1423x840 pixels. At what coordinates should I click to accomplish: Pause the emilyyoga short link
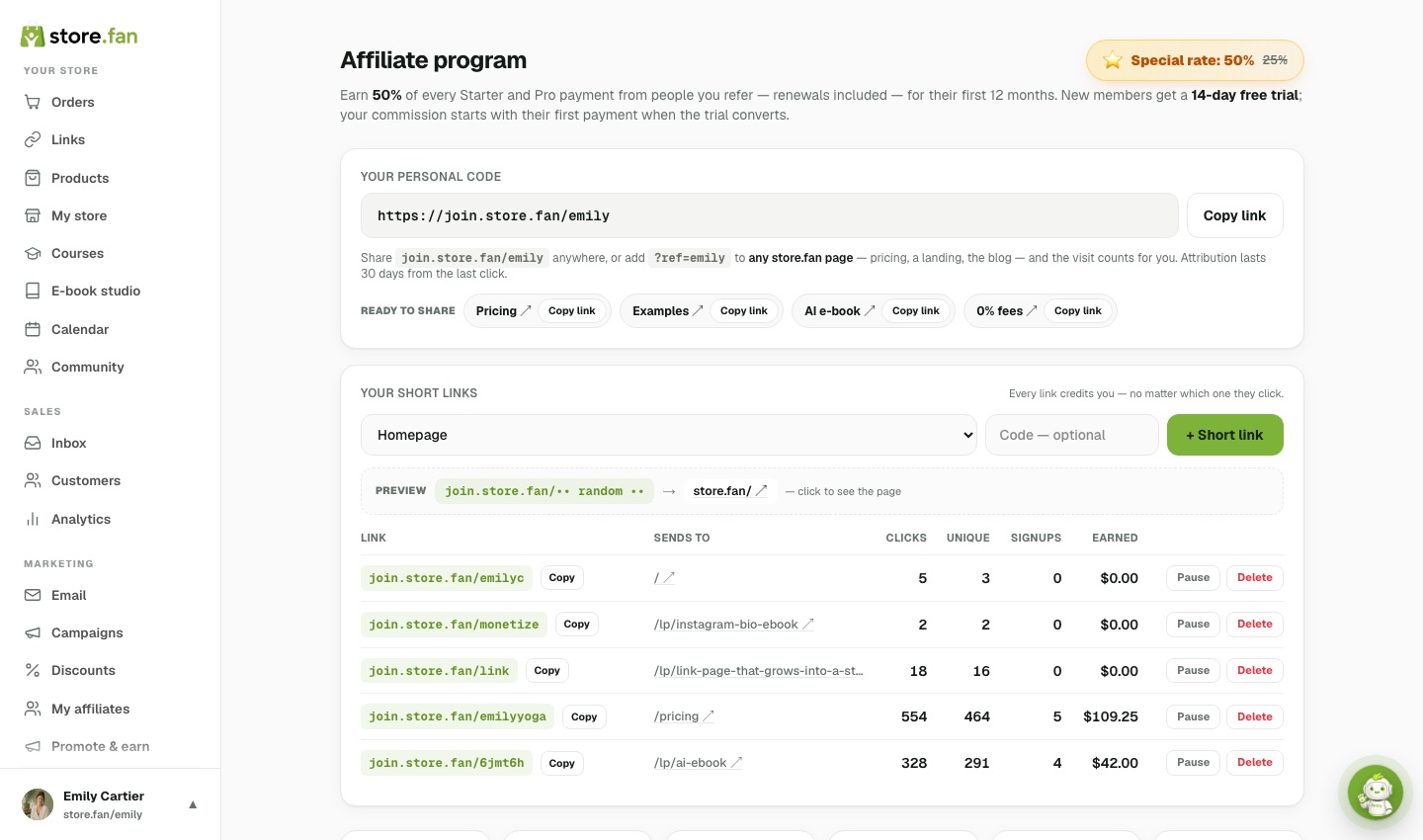click(1193, 716)
